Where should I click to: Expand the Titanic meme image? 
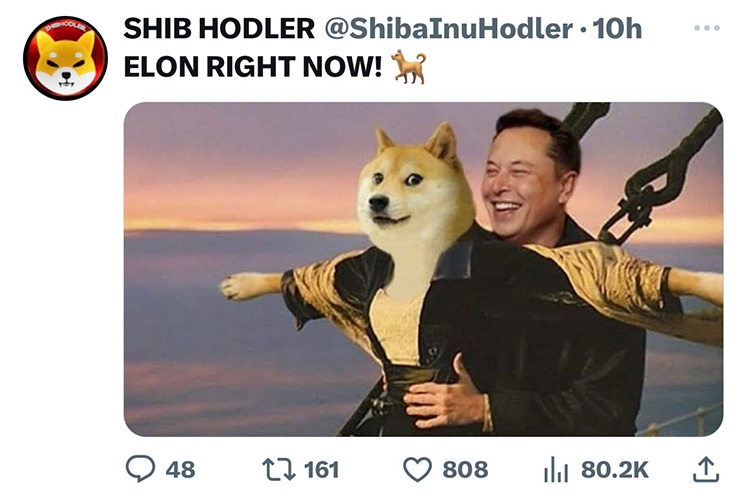pos(424,269)
